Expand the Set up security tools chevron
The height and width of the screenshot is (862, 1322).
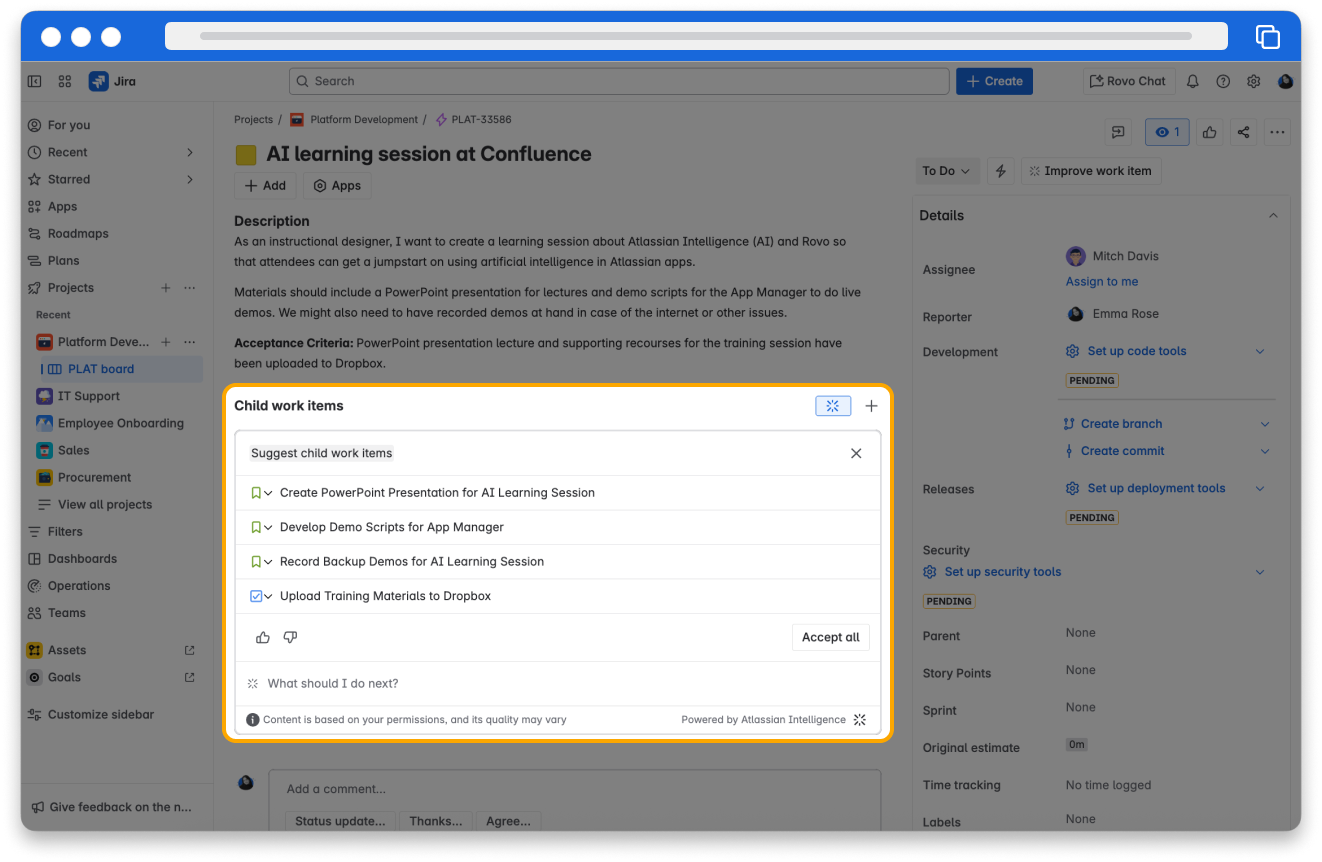(1260, 572)
